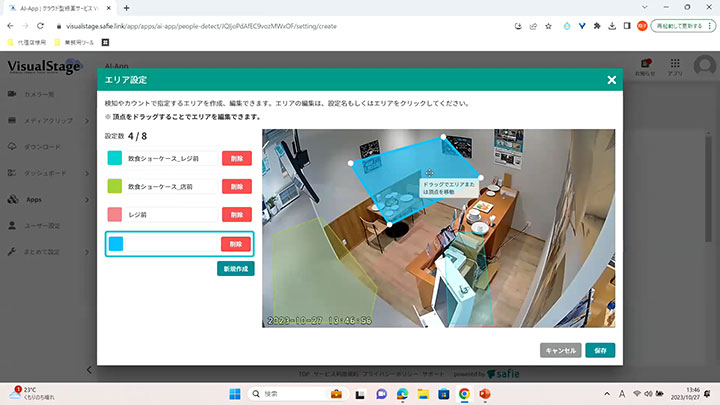Click the empty name field of the blue area
Image resolution: width=720 pixels, height=405 pixels.
tap(171, 244)
